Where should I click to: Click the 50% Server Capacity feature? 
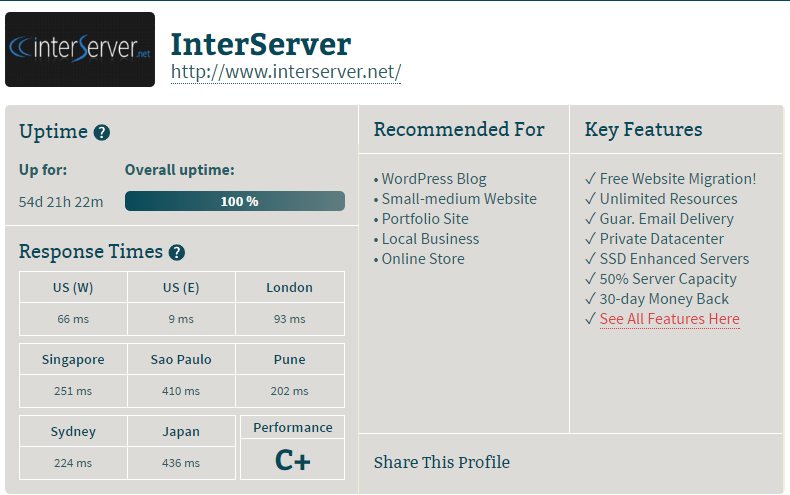668,279
